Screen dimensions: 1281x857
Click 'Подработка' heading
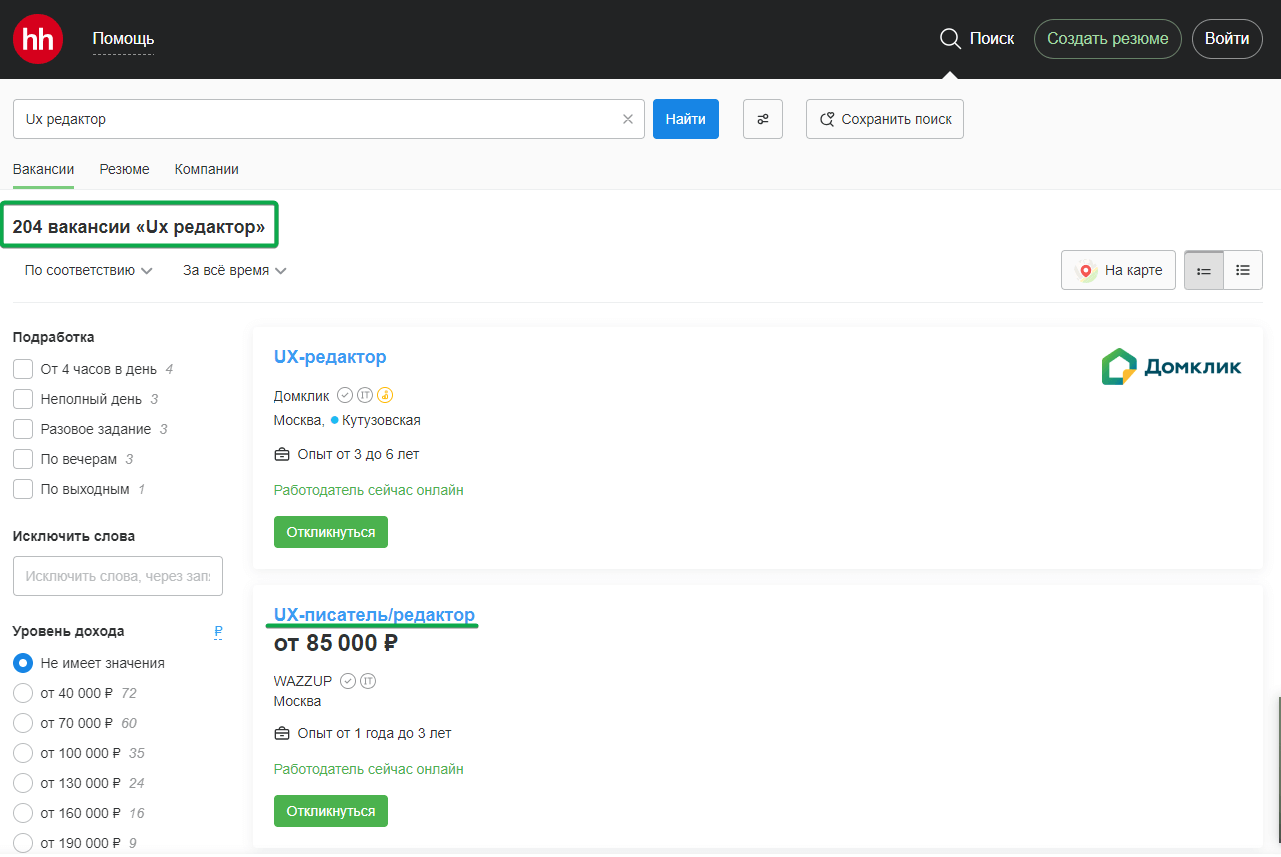pos(54,337)
